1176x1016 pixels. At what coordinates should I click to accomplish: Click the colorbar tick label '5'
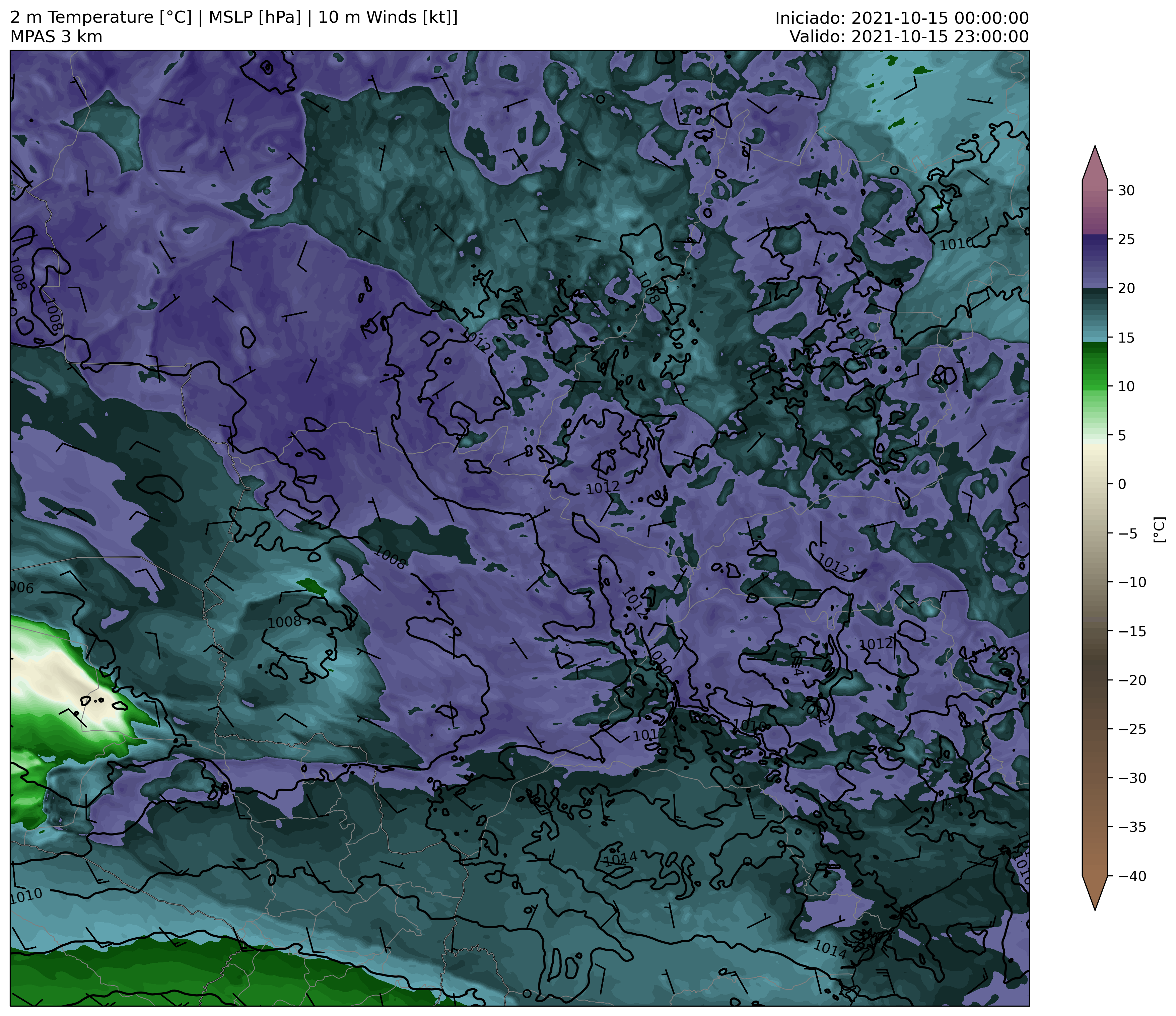click(1122, 436)
